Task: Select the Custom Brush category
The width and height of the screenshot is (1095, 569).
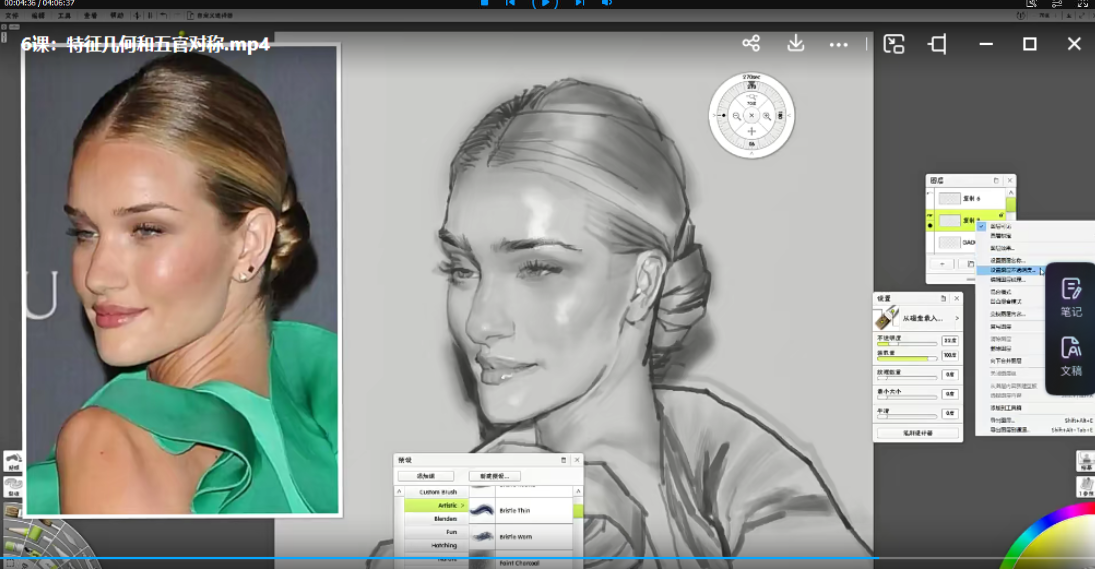Action: (438, 492)
